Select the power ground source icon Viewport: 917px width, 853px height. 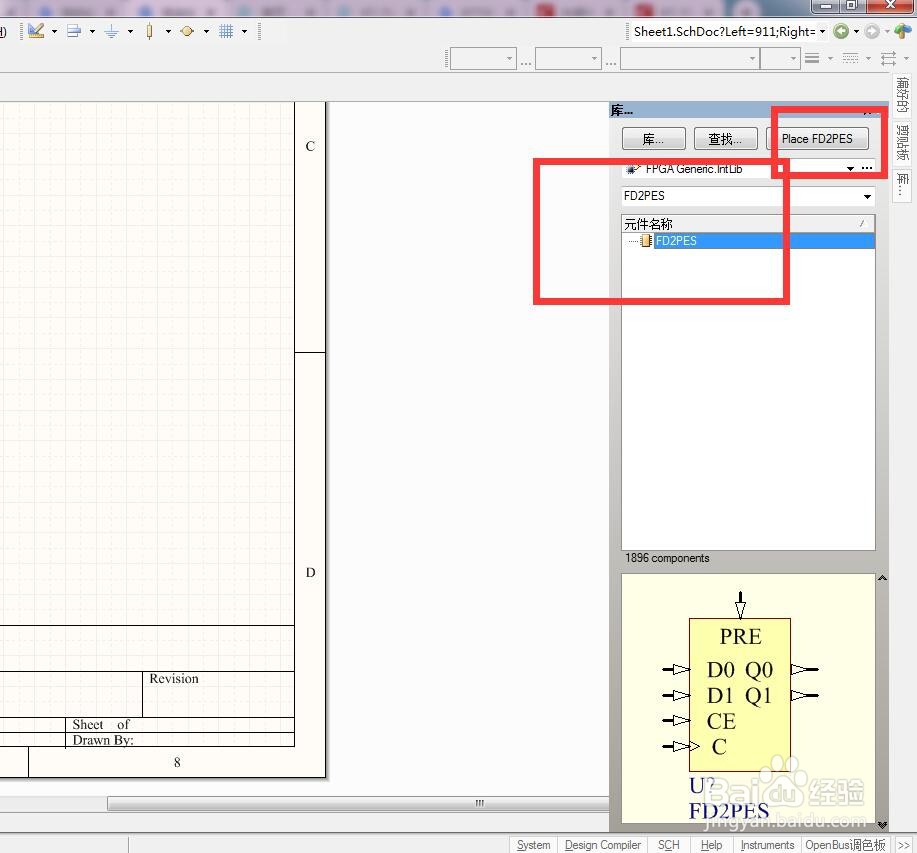111,31
